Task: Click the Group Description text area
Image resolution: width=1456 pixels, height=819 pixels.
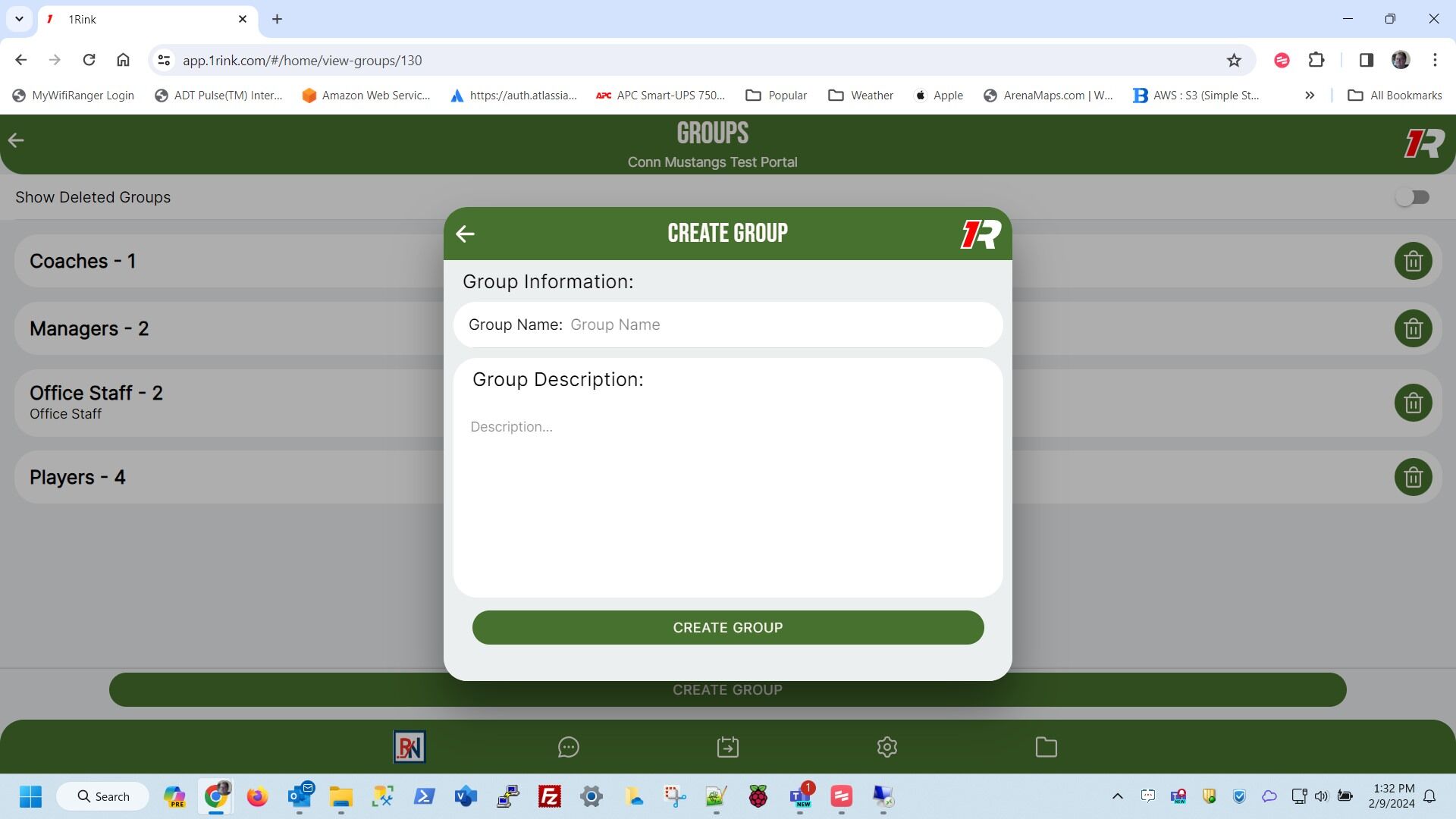Action: pos(727,493)
